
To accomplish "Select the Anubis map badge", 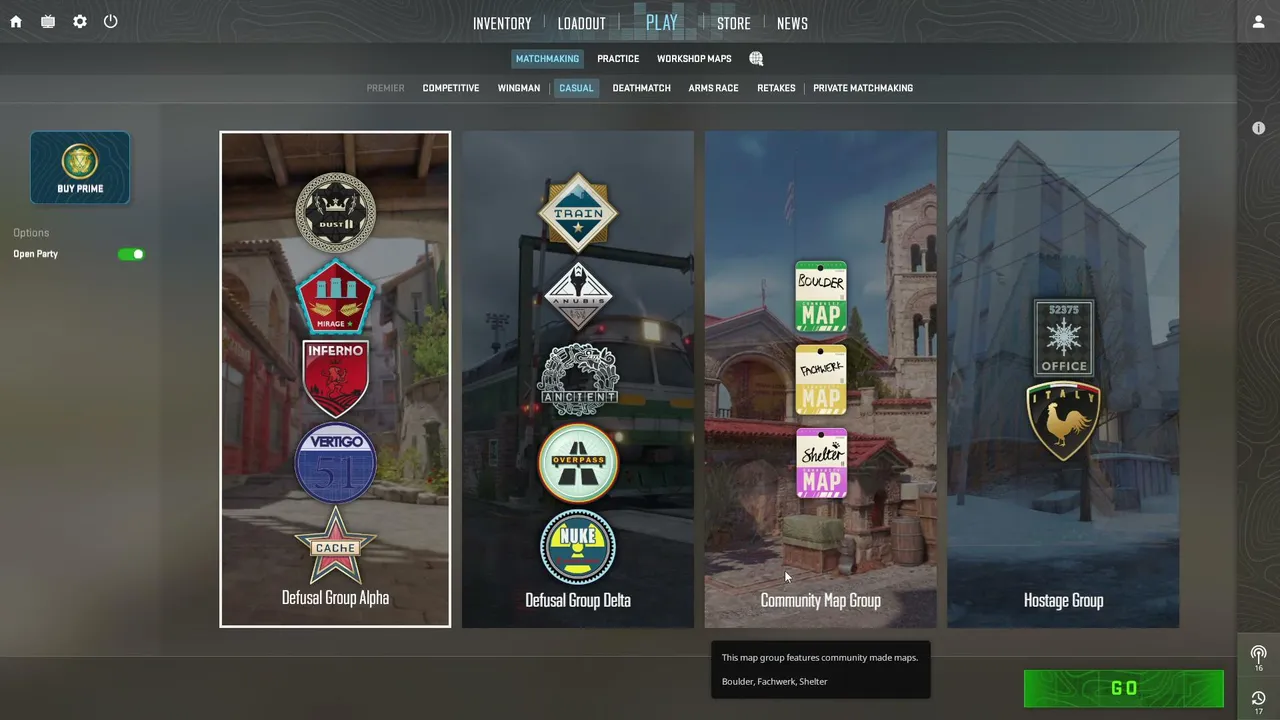I will [x=578, y=297].
